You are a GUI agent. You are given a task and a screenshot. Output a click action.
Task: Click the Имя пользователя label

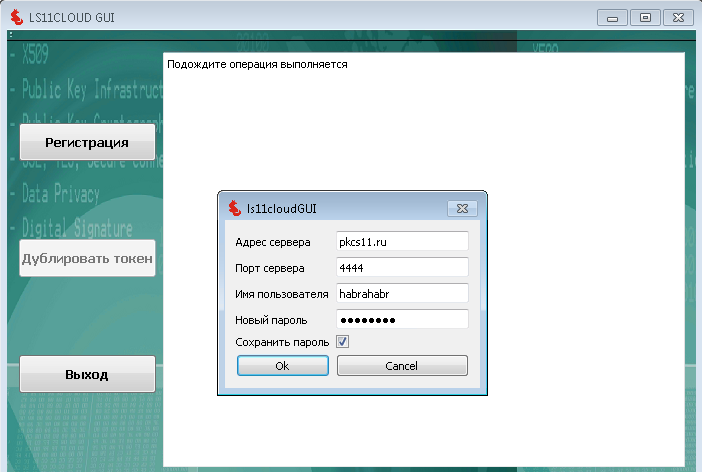tap(282, 294)
